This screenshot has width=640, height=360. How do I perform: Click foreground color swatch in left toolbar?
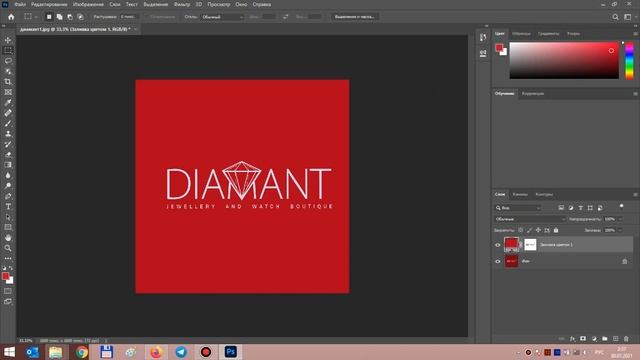click(5, 276)
